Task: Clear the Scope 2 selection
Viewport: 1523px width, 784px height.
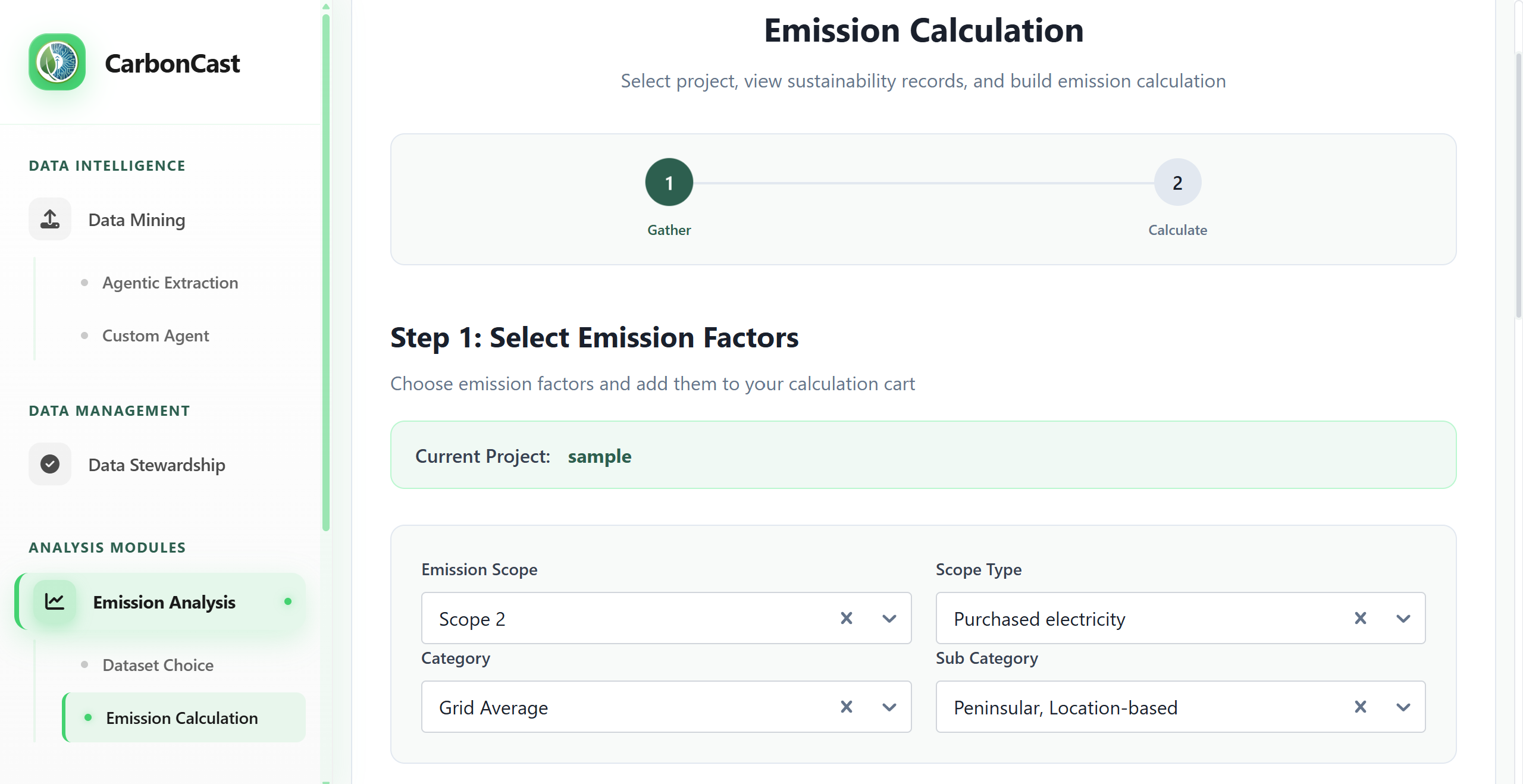Action: point(846,619)
